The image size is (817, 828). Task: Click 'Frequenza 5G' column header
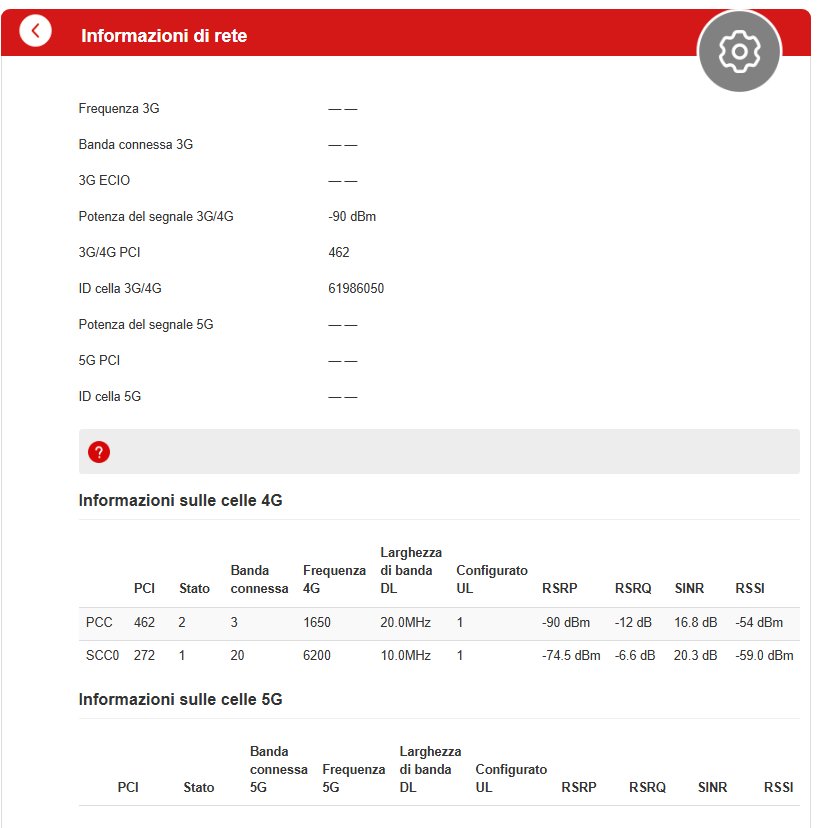tap(353, 778)
